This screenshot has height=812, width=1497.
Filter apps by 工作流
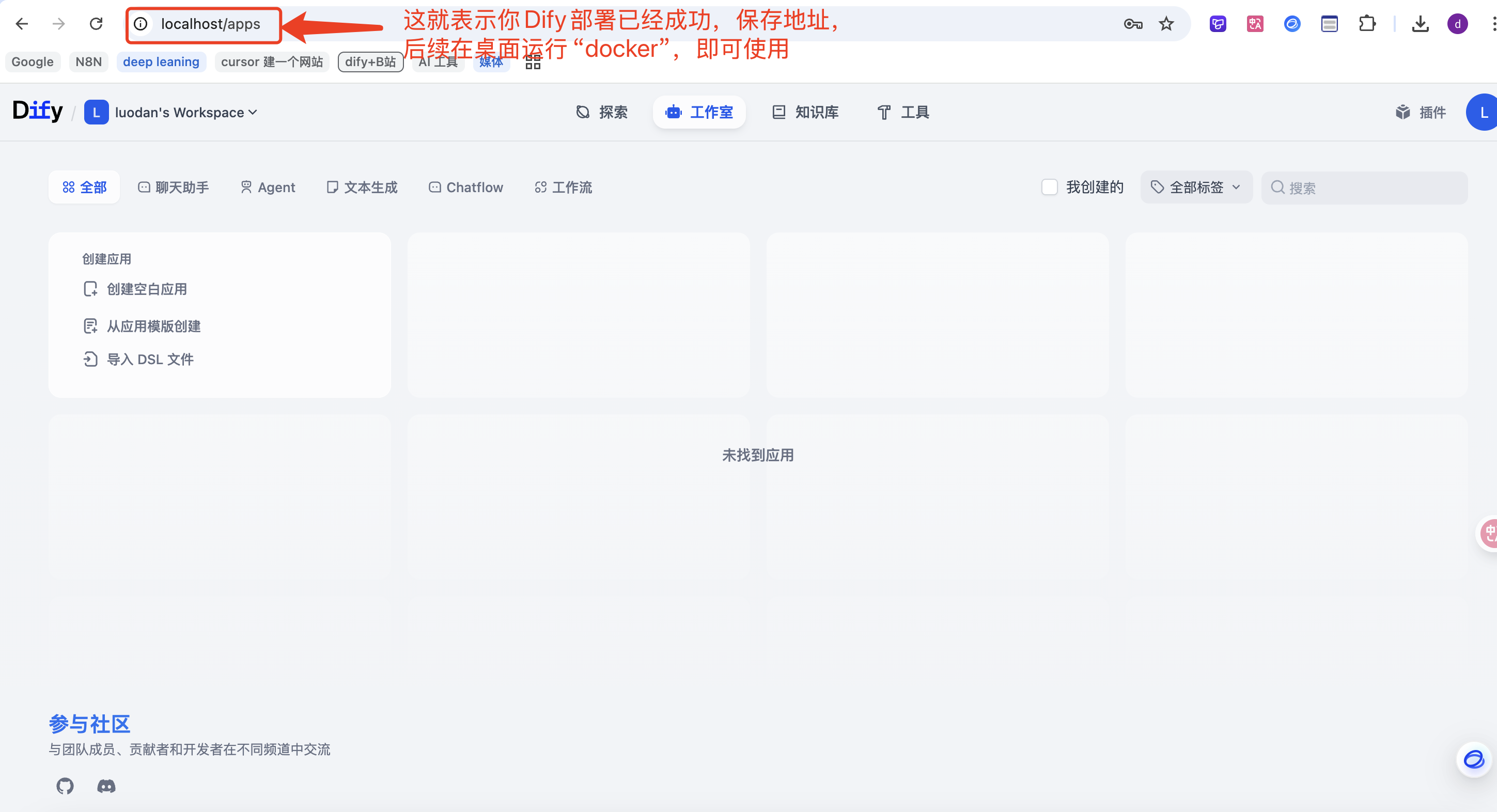click(563, 187)
